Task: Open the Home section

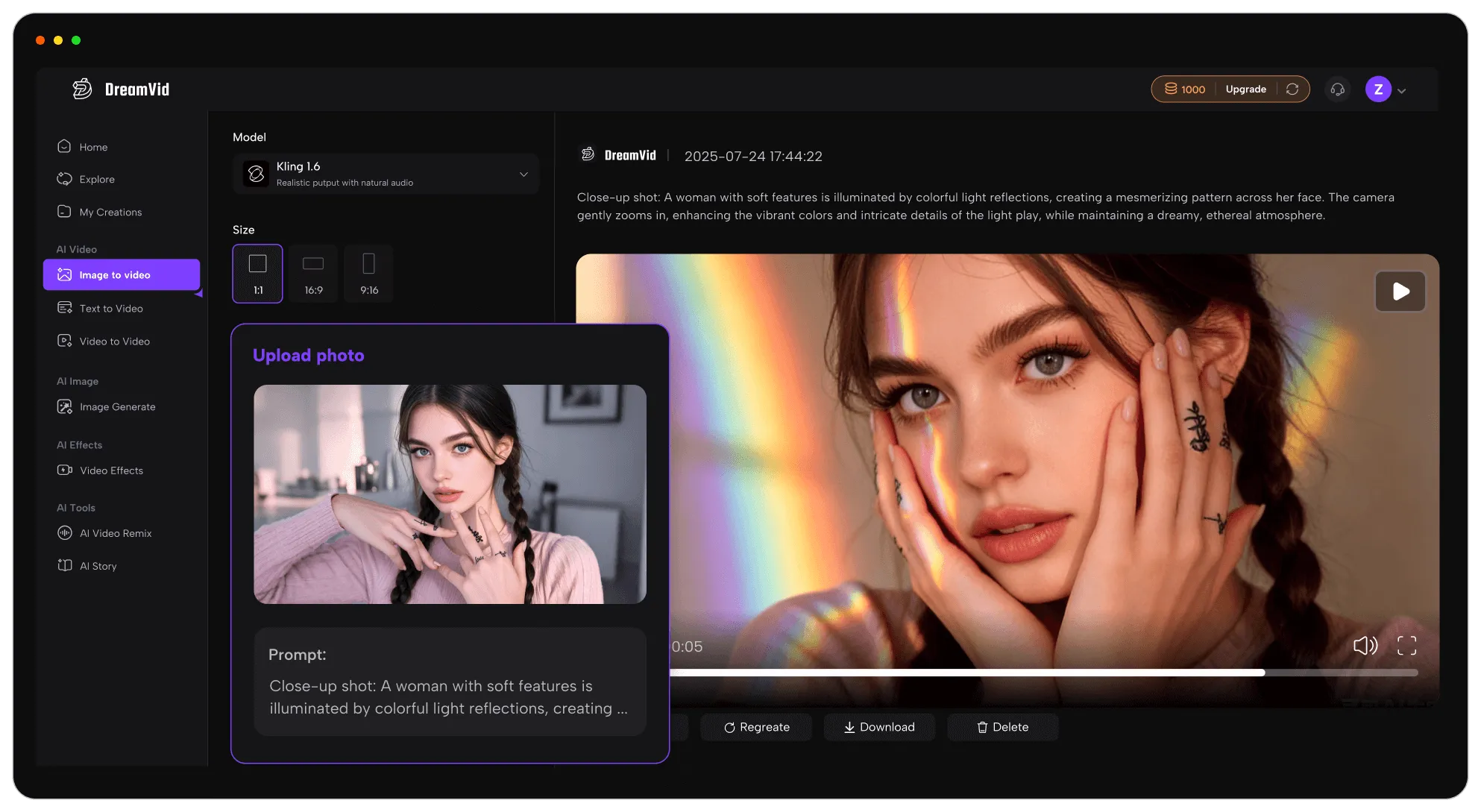Action: 92,147
